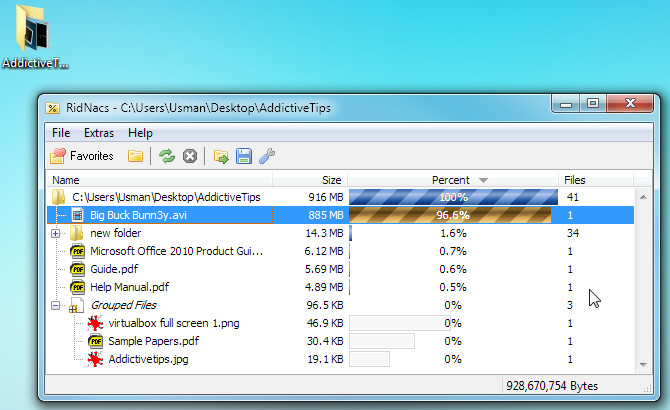Click the PDF icon beside Guide.pdf
The width and height of the screenshot is (670, 410).
coord(77,269)
